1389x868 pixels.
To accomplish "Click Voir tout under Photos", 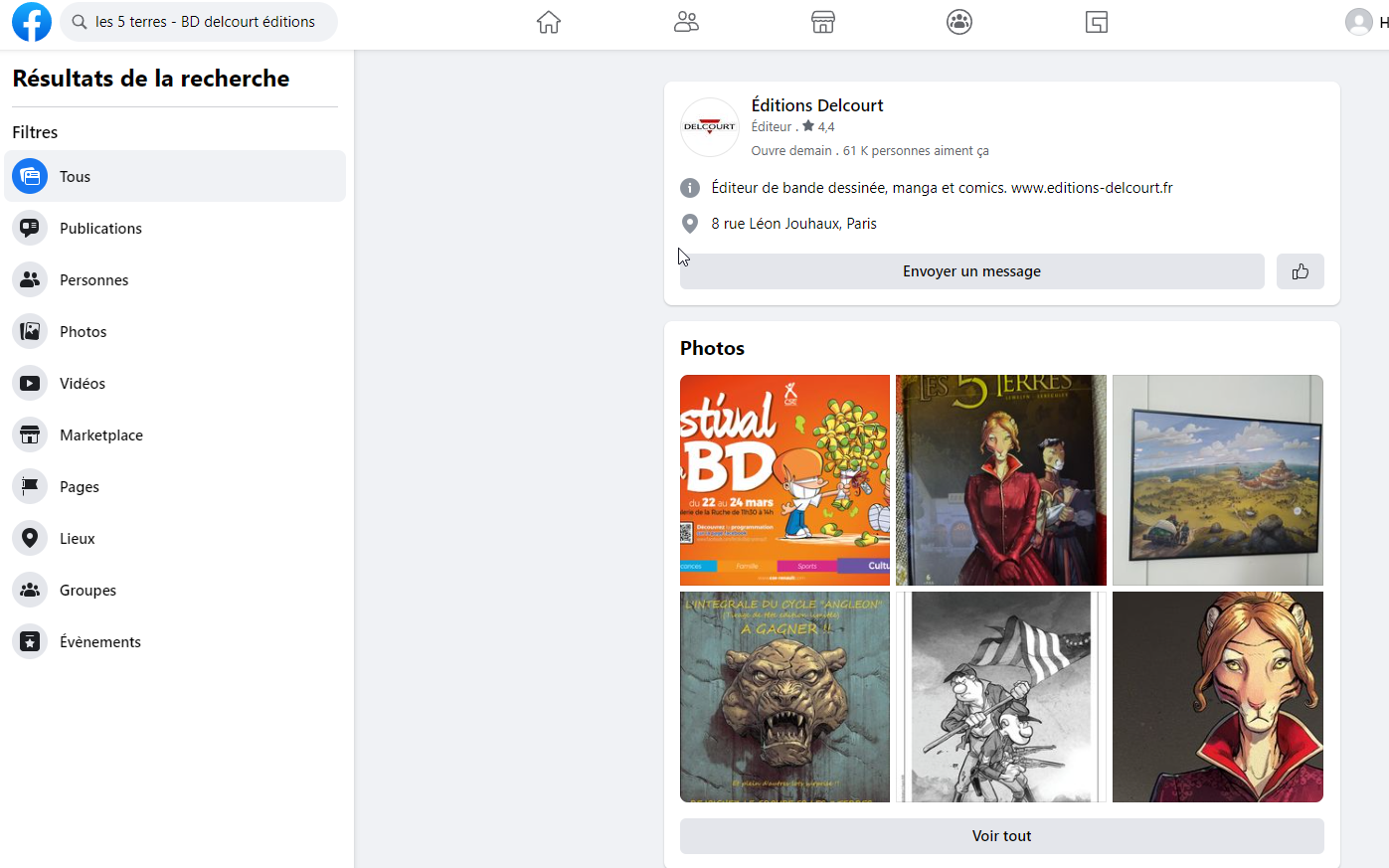I will coord(1002,836).
